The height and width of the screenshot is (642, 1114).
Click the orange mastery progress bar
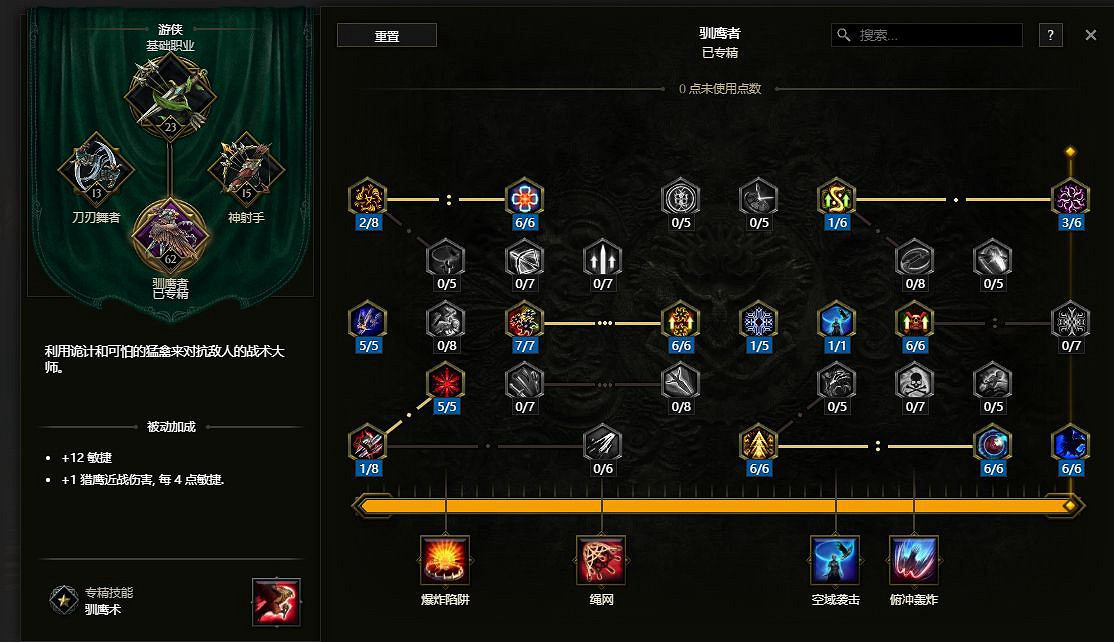coord(718,506)
